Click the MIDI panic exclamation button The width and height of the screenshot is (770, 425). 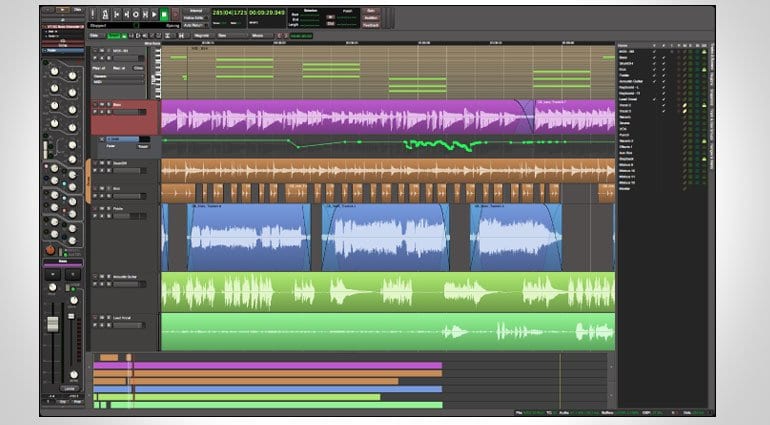[92, 14]
